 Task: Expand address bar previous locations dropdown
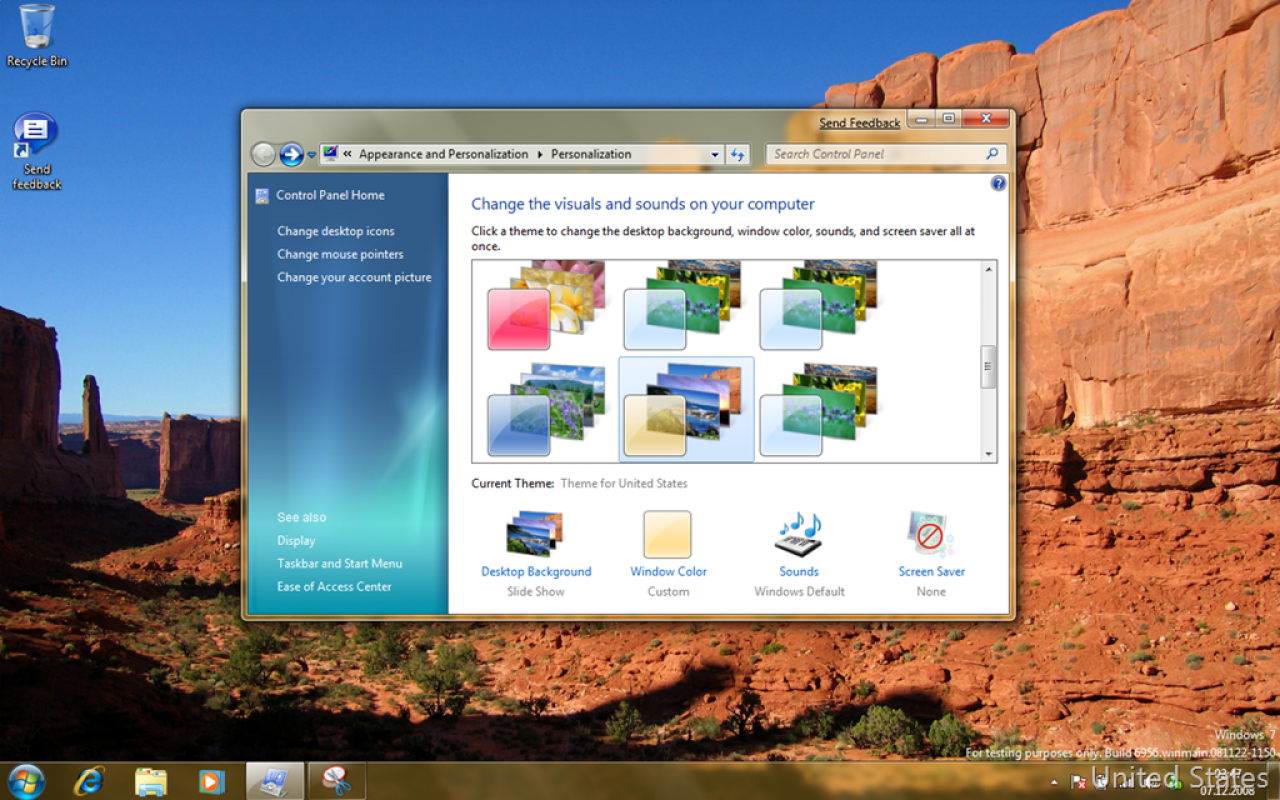click(x=714, y=155)
